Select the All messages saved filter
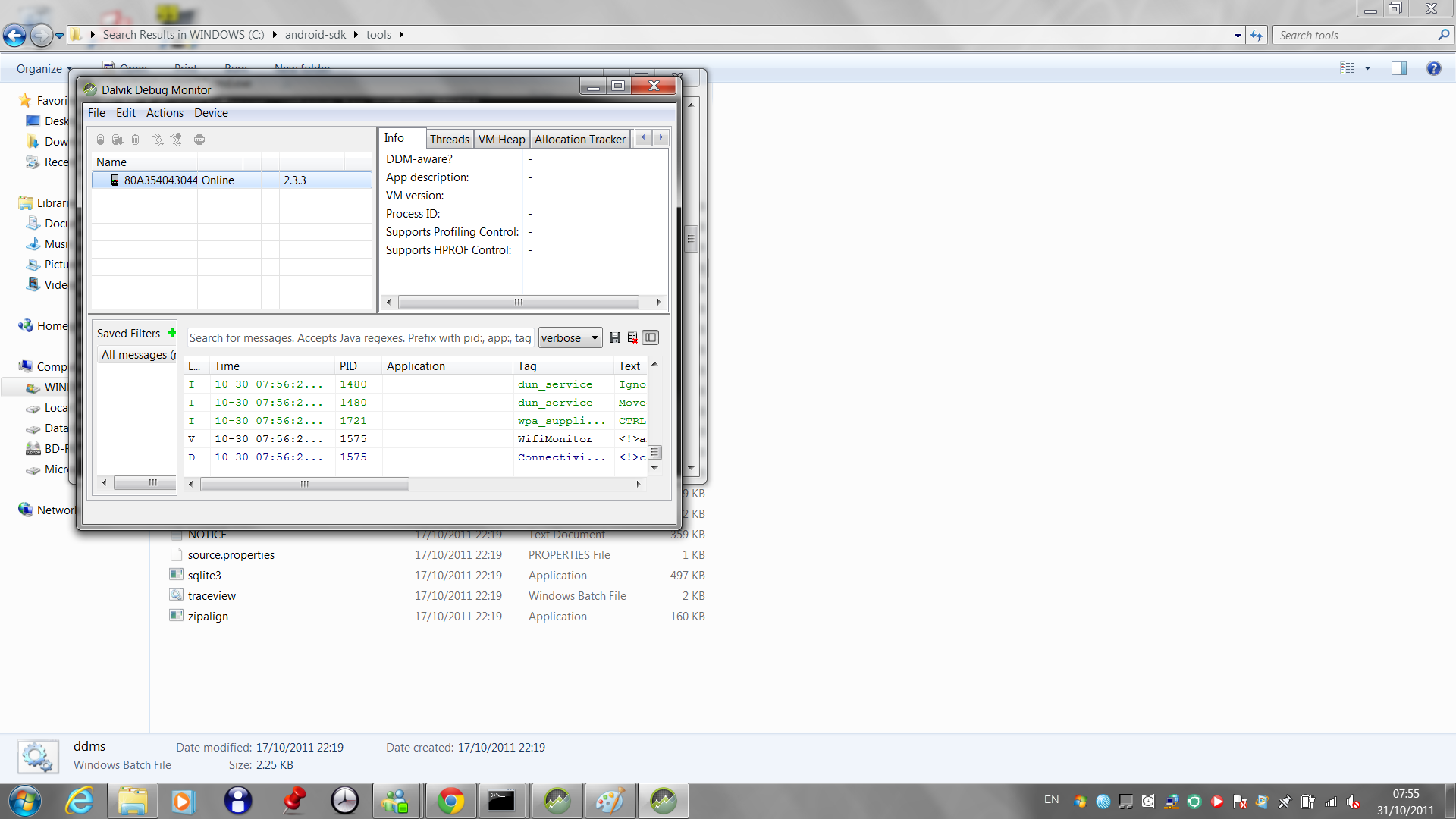The width and height of the screenshot is (1456, 819). pos(136,355)
